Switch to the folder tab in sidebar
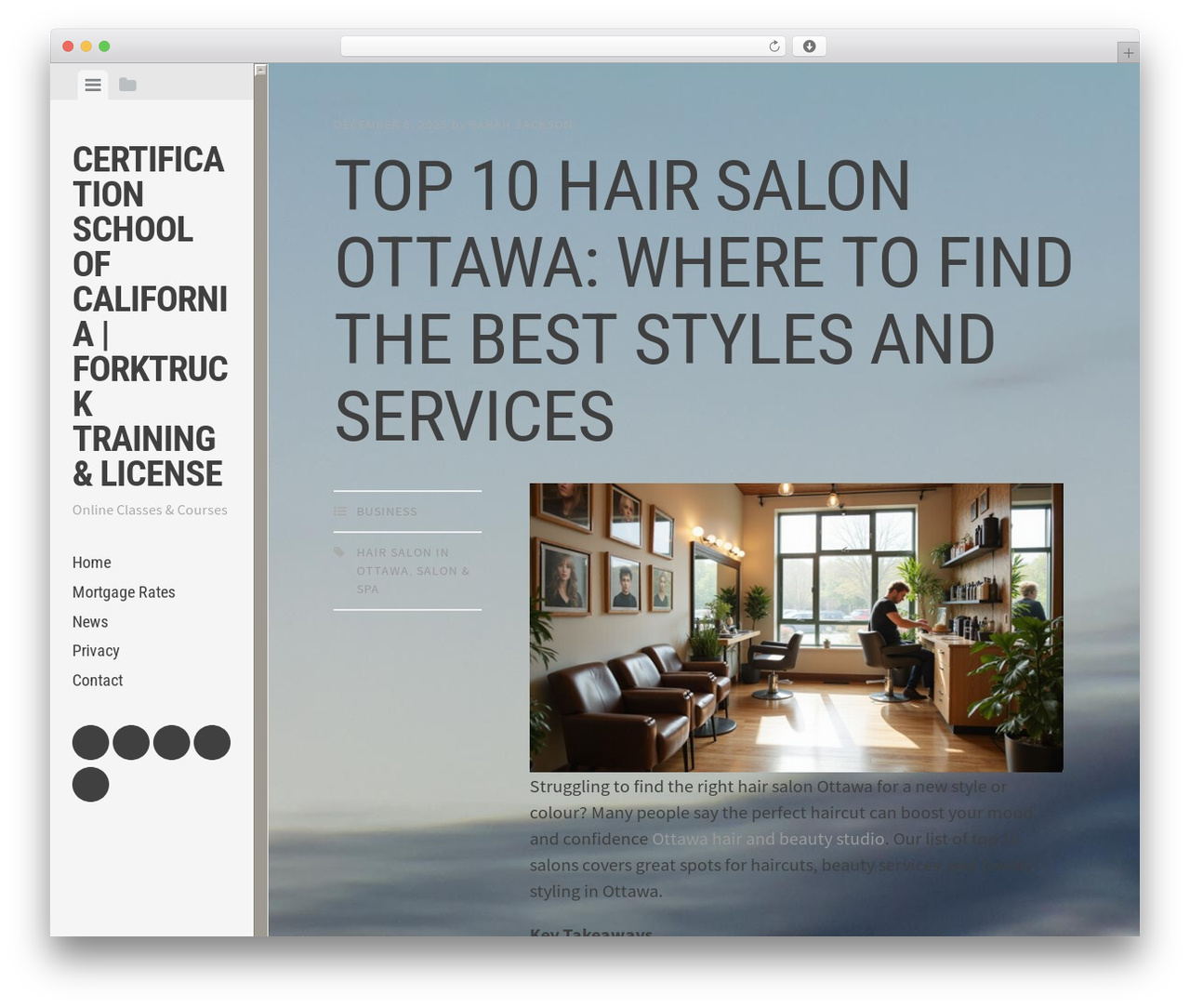 point(127,85)
